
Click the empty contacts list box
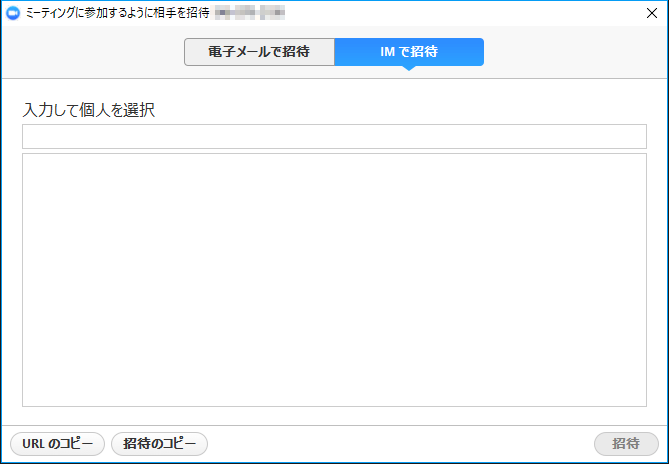334,280
